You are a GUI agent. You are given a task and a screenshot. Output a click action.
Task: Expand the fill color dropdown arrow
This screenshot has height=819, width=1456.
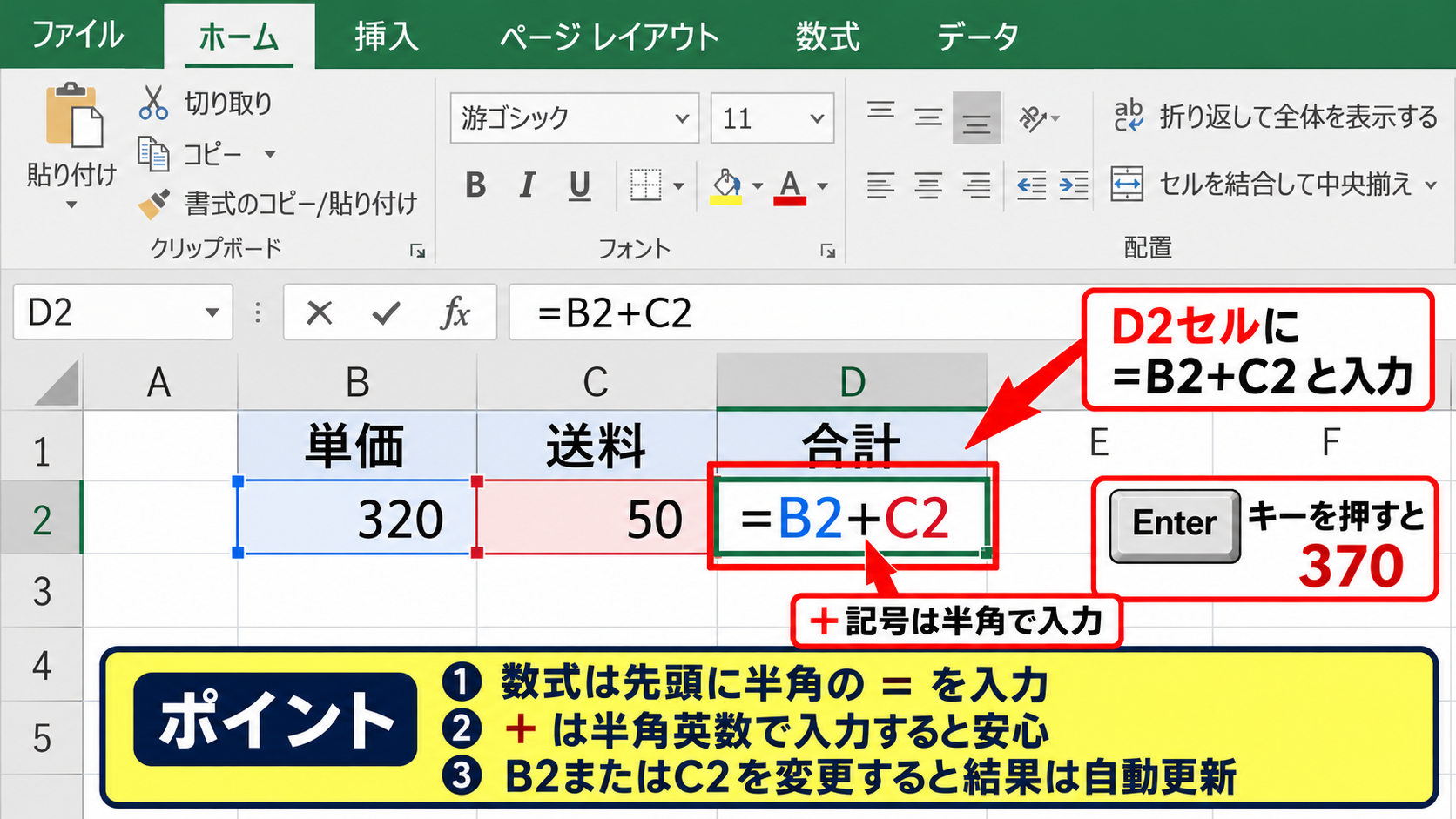757,185
